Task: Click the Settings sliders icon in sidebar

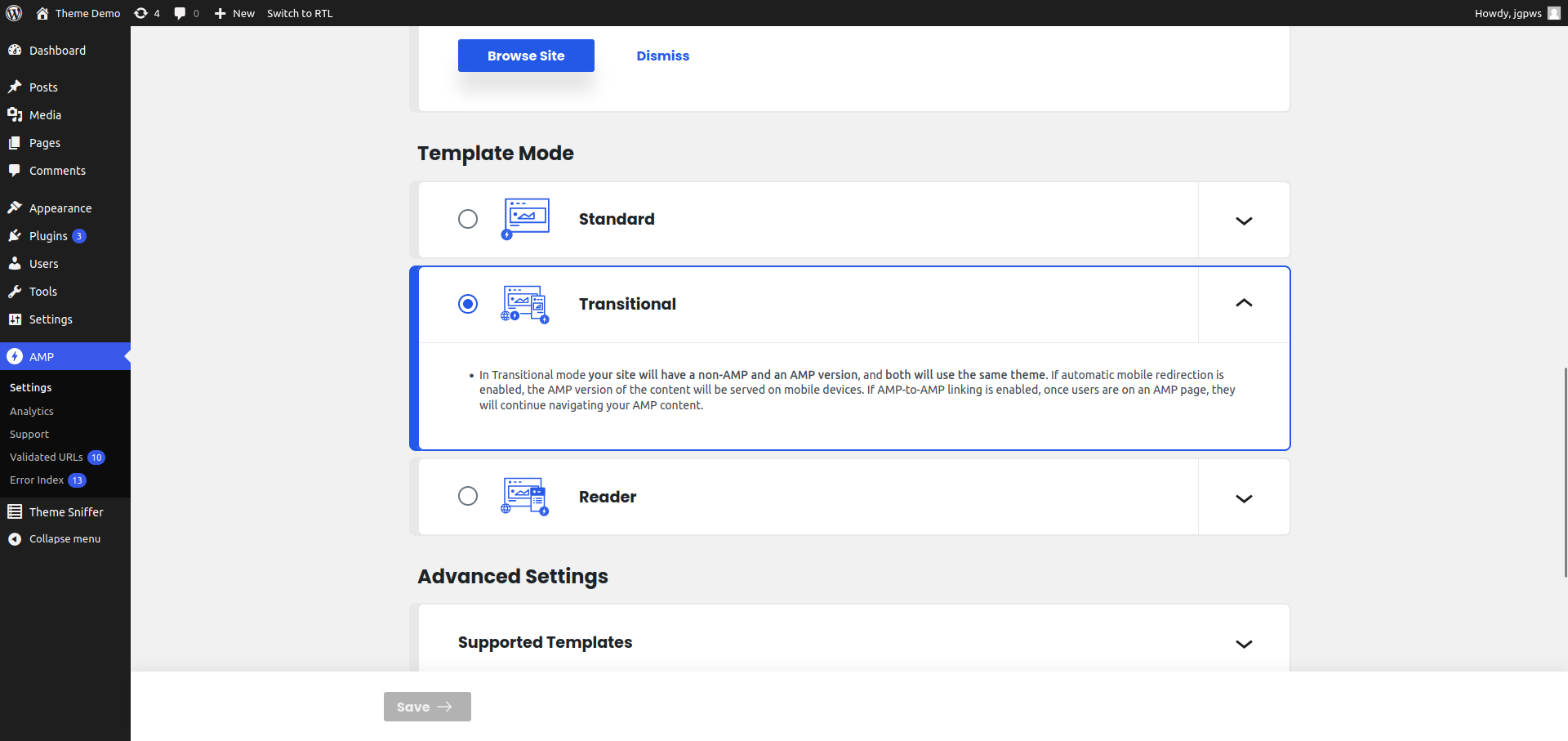Action: coord(15,319)
